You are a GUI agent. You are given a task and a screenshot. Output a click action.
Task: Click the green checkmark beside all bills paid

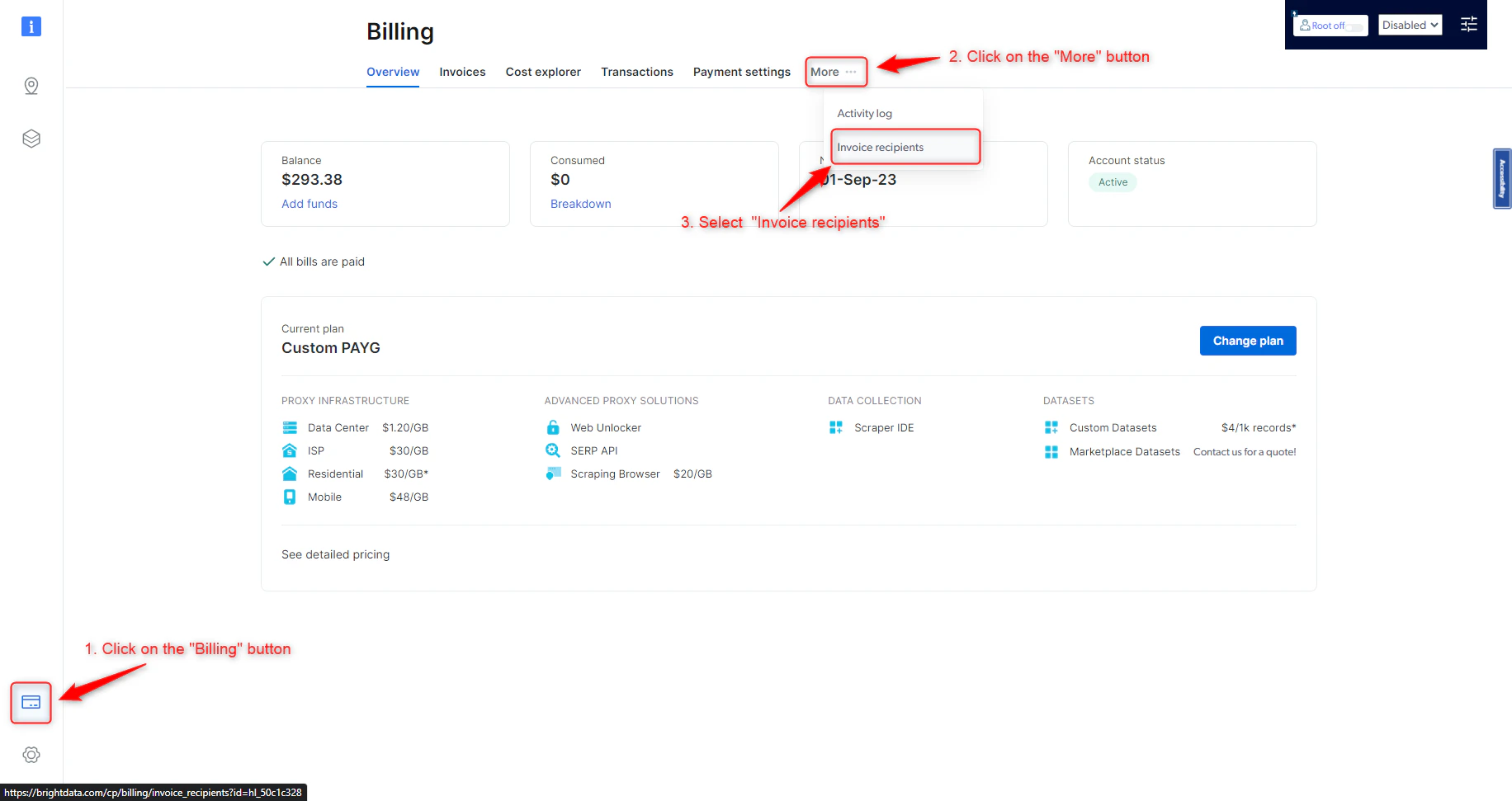(x=268, y=261)
